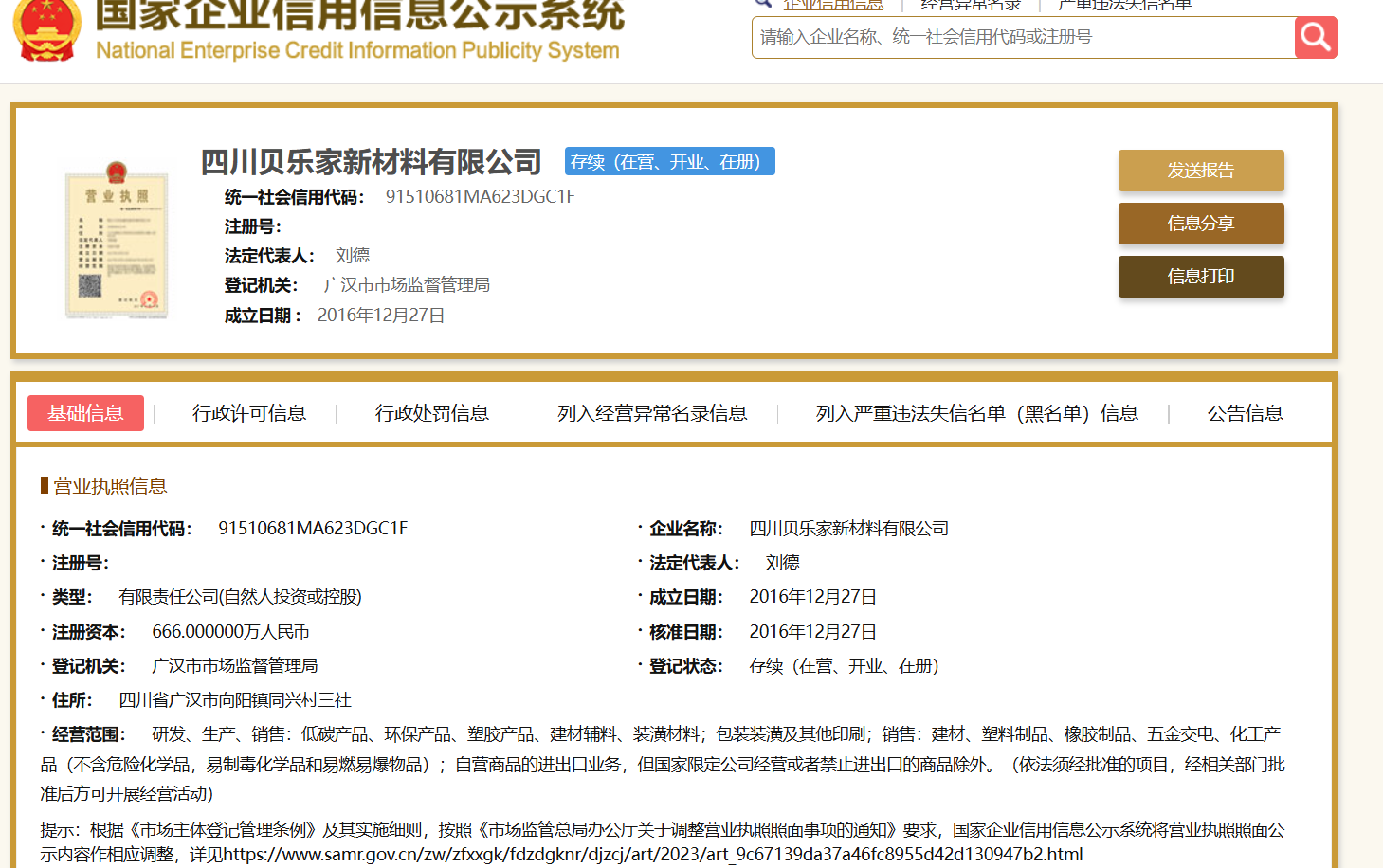Click the header credit code 91510681MA623DGC1F
Viewport: 1383px width, 868px height.
(x=481, y=196)
